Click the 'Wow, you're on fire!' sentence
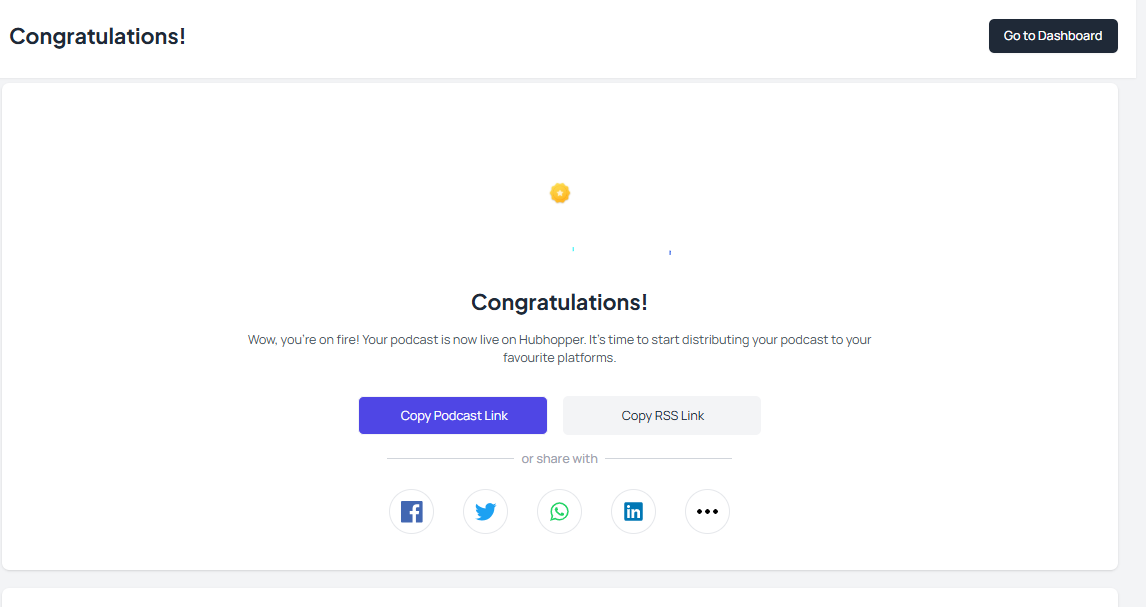The height and width of the screenshot is (607, 1146). click(x=303, y=340)
